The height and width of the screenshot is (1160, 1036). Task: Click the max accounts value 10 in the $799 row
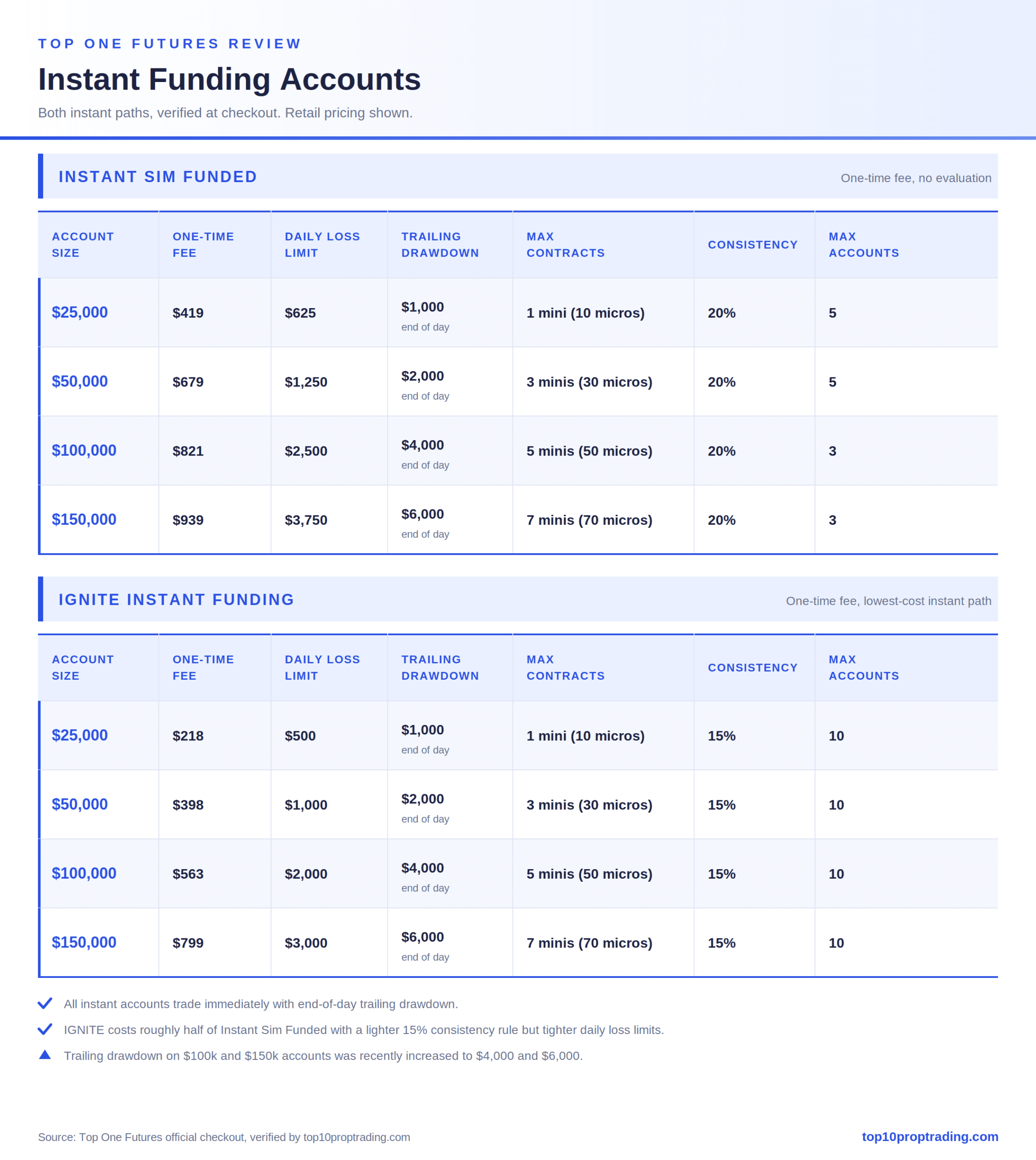point(836,943)
